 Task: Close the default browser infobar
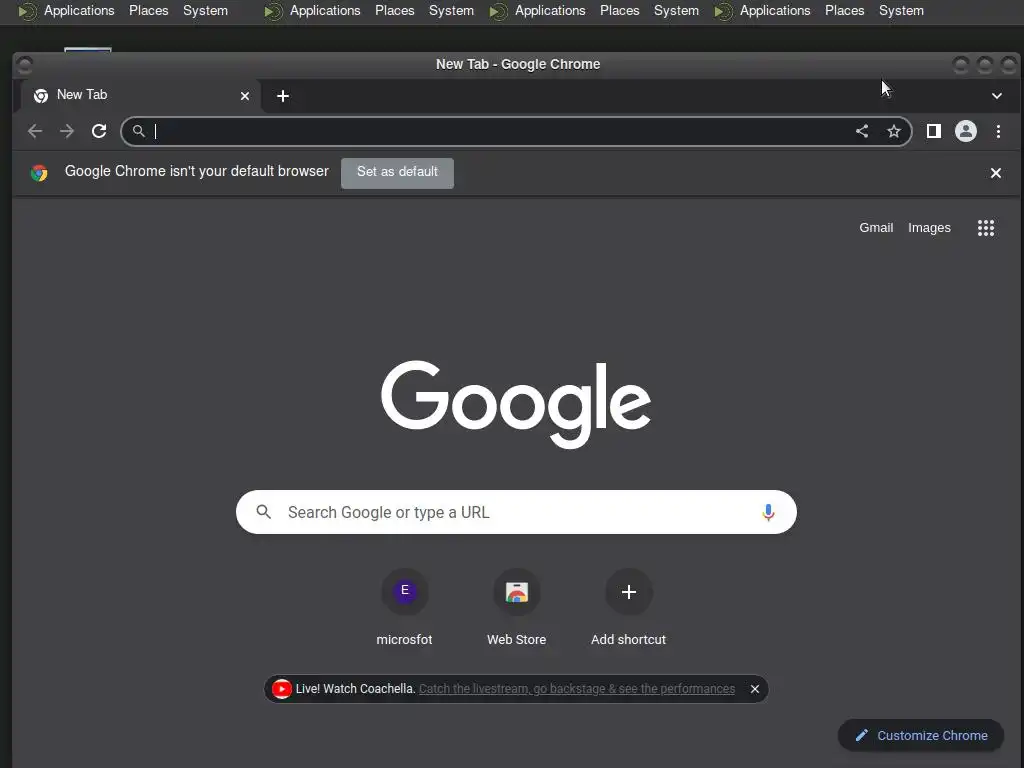click(x=996, y=173)
